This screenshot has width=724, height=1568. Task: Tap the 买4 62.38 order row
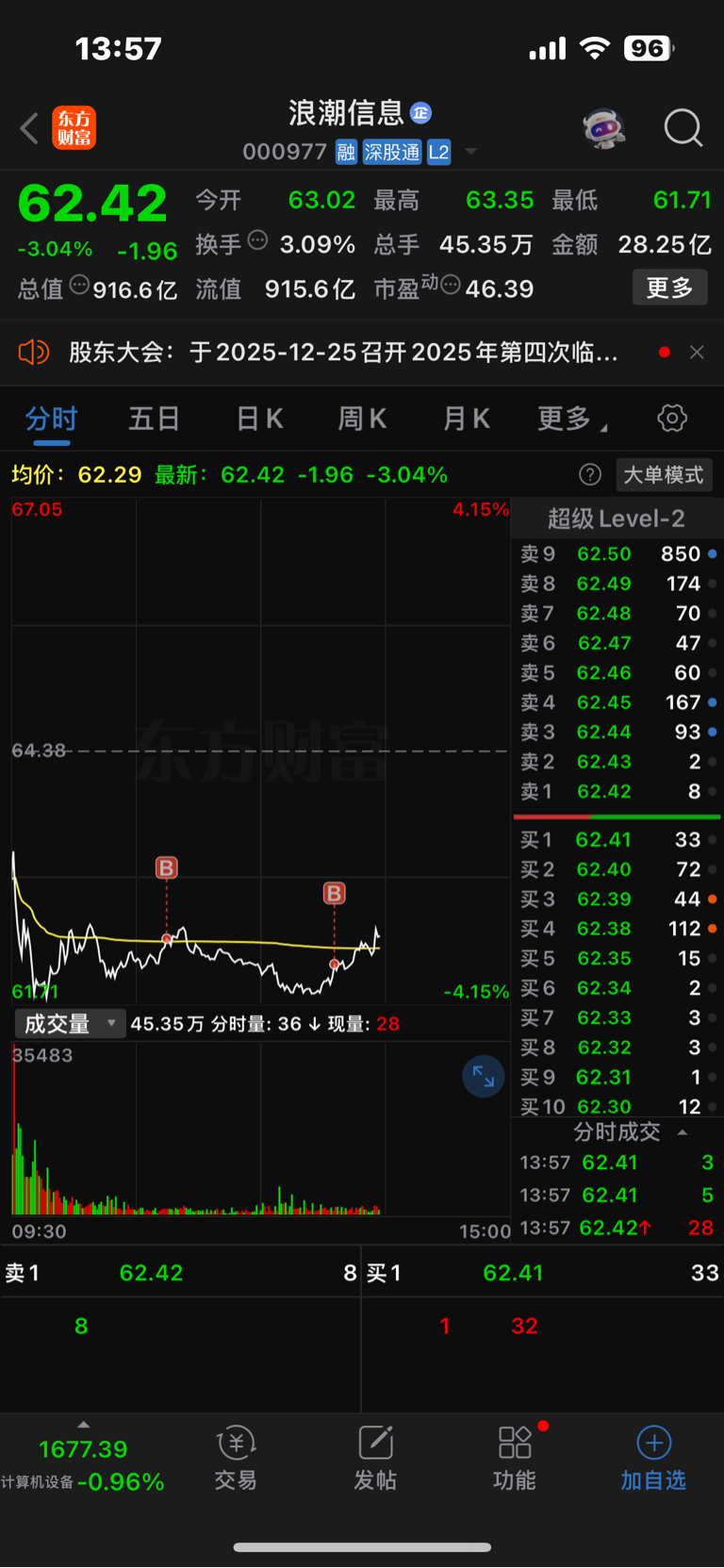pos(617,929)
